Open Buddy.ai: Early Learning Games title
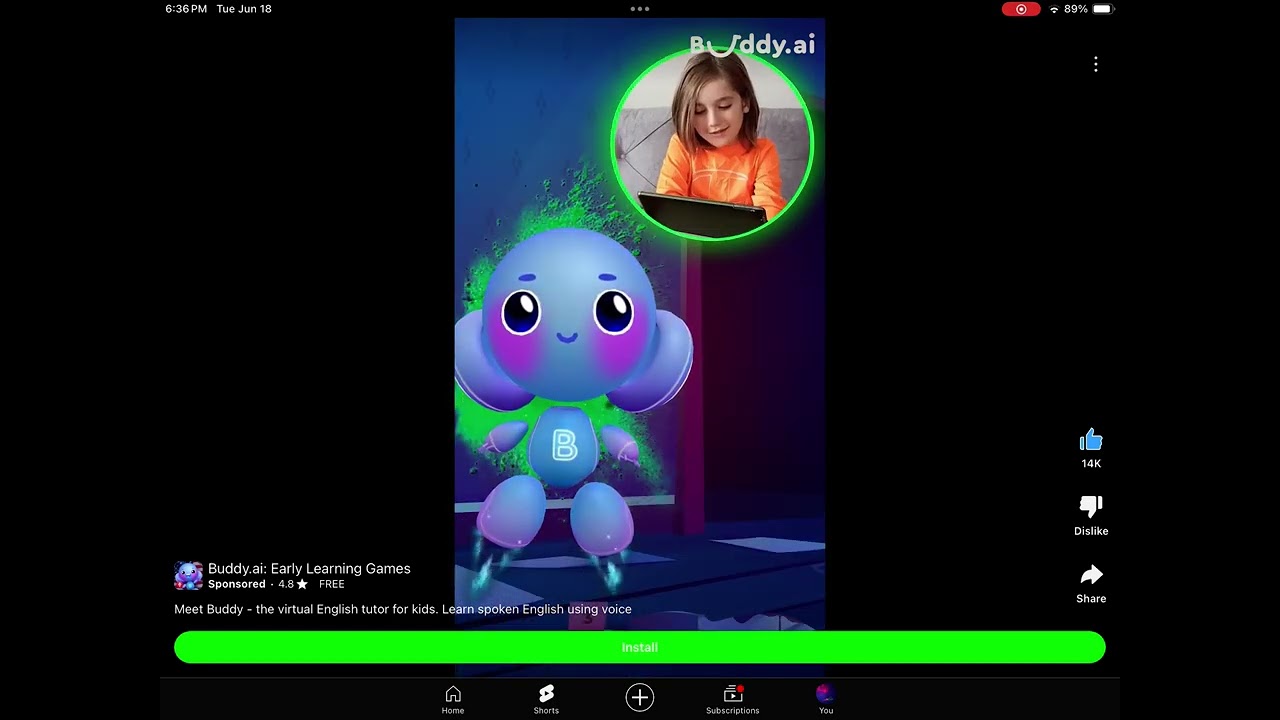This screenshot has height=720, width=1280. [x=309, y=568]
